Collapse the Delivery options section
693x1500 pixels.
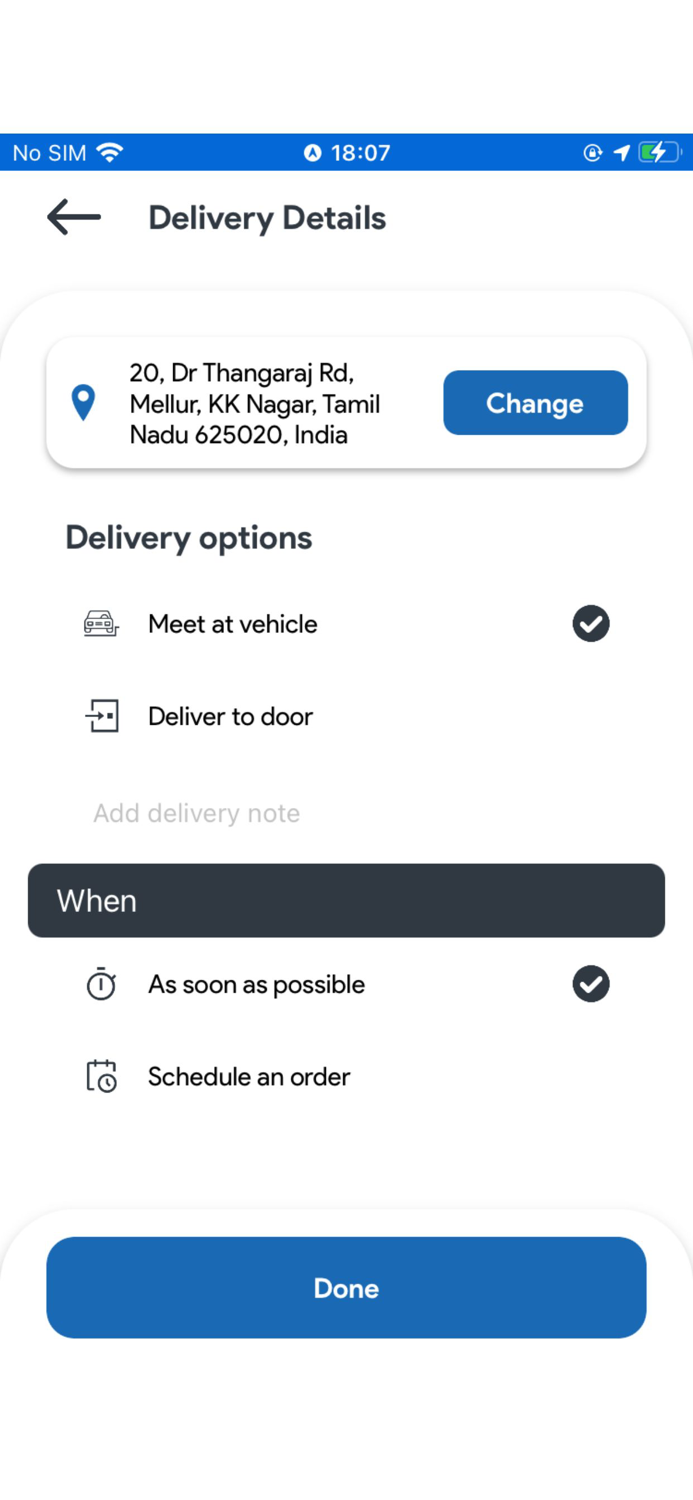(x=188, y=537)
